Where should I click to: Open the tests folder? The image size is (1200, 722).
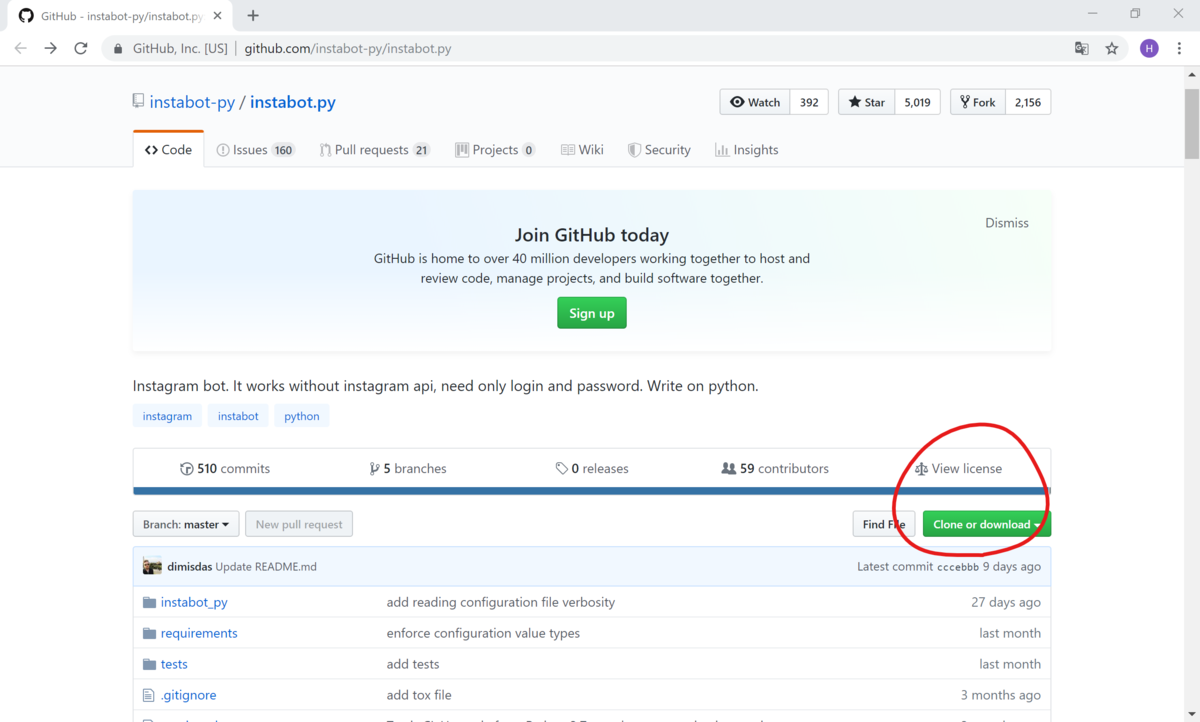(174, 664)
